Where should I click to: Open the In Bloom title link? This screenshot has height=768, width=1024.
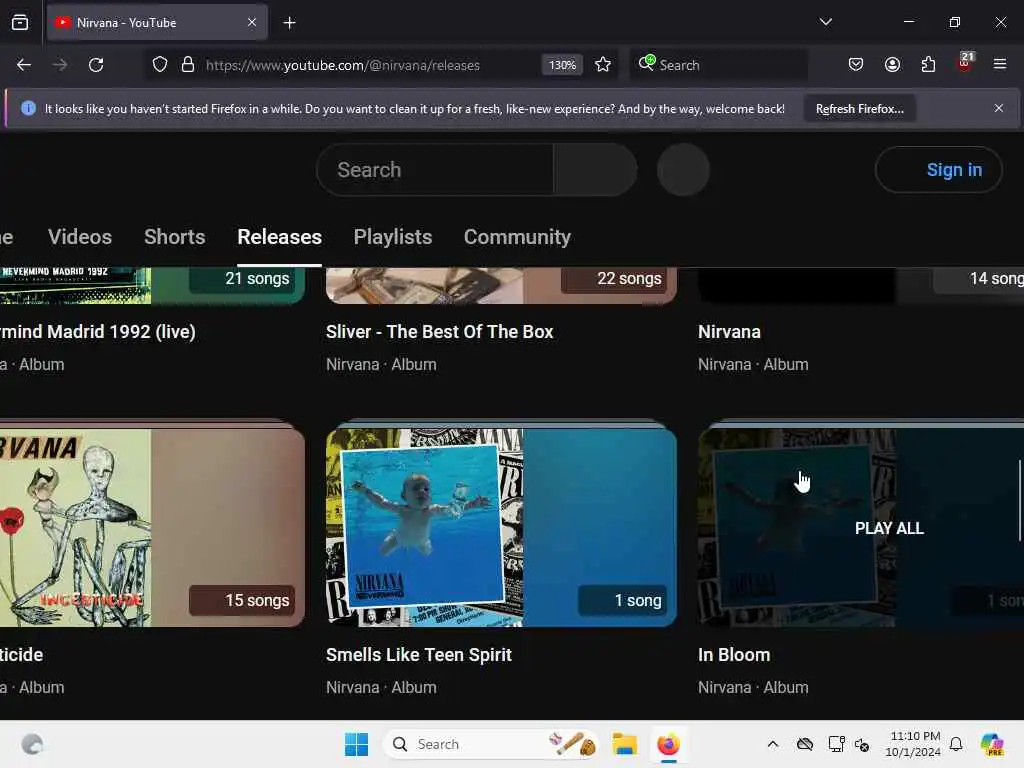pyautogui.click(x=734, y=655)
